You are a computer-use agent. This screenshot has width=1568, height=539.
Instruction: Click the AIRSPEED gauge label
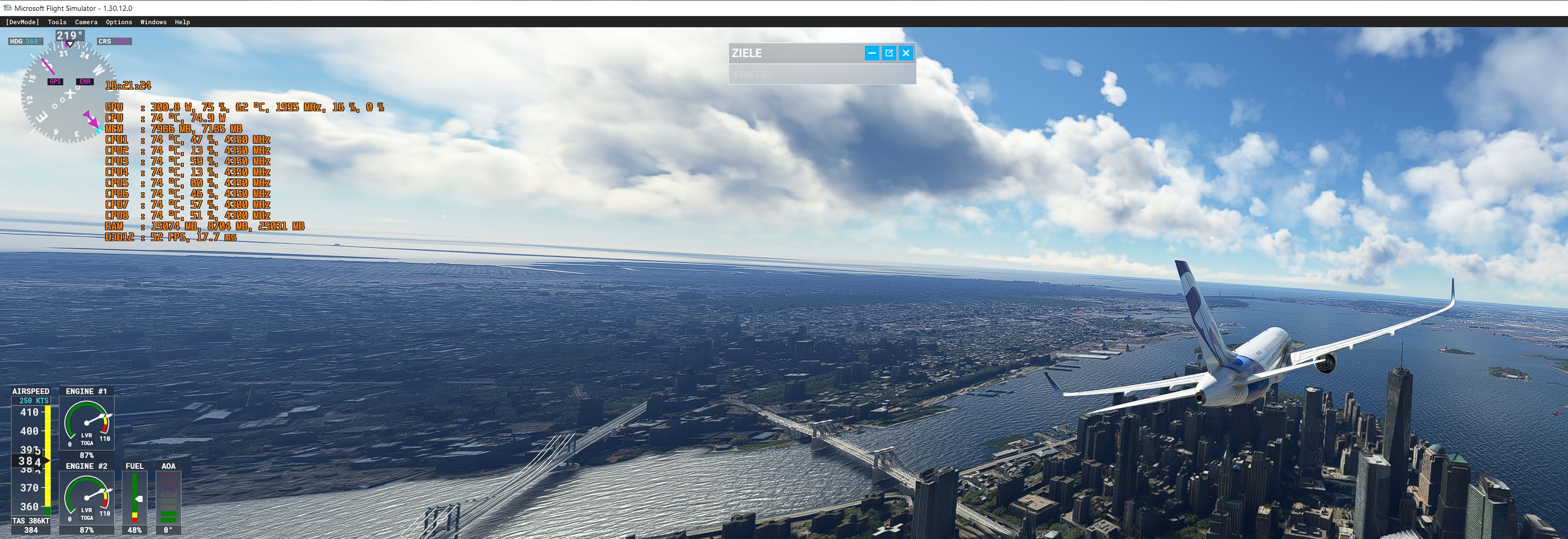pyautogui.click(x=30, y=392)
